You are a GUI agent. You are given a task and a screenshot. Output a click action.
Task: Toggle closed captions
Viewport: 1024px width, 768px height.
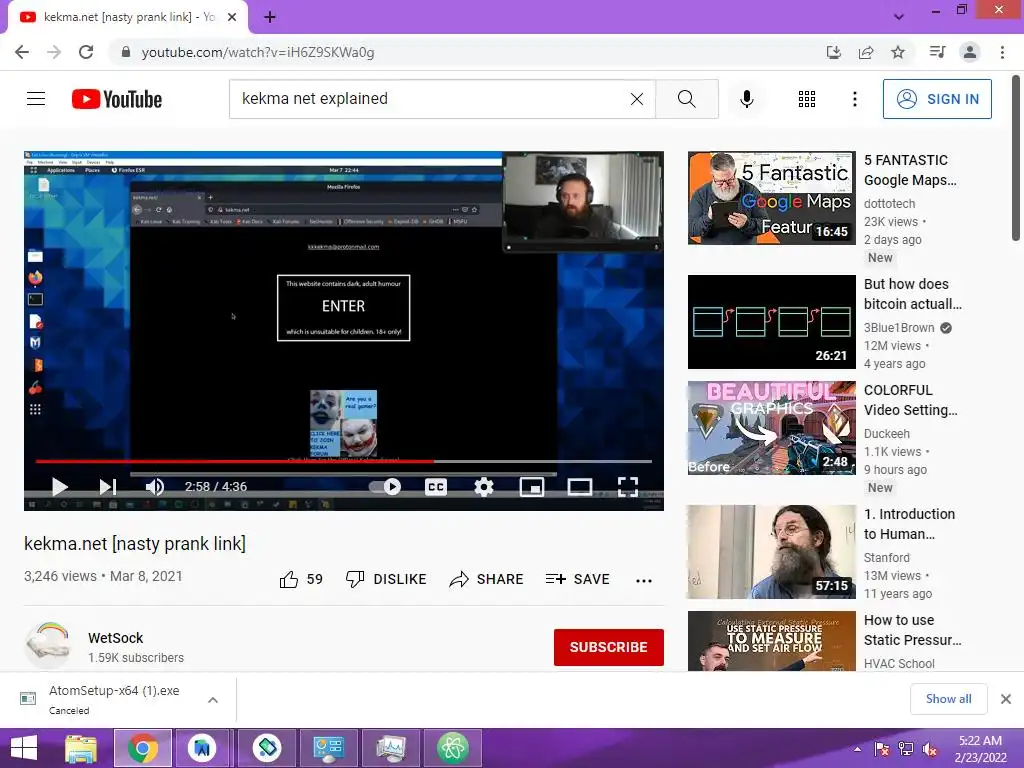point(436,487)
